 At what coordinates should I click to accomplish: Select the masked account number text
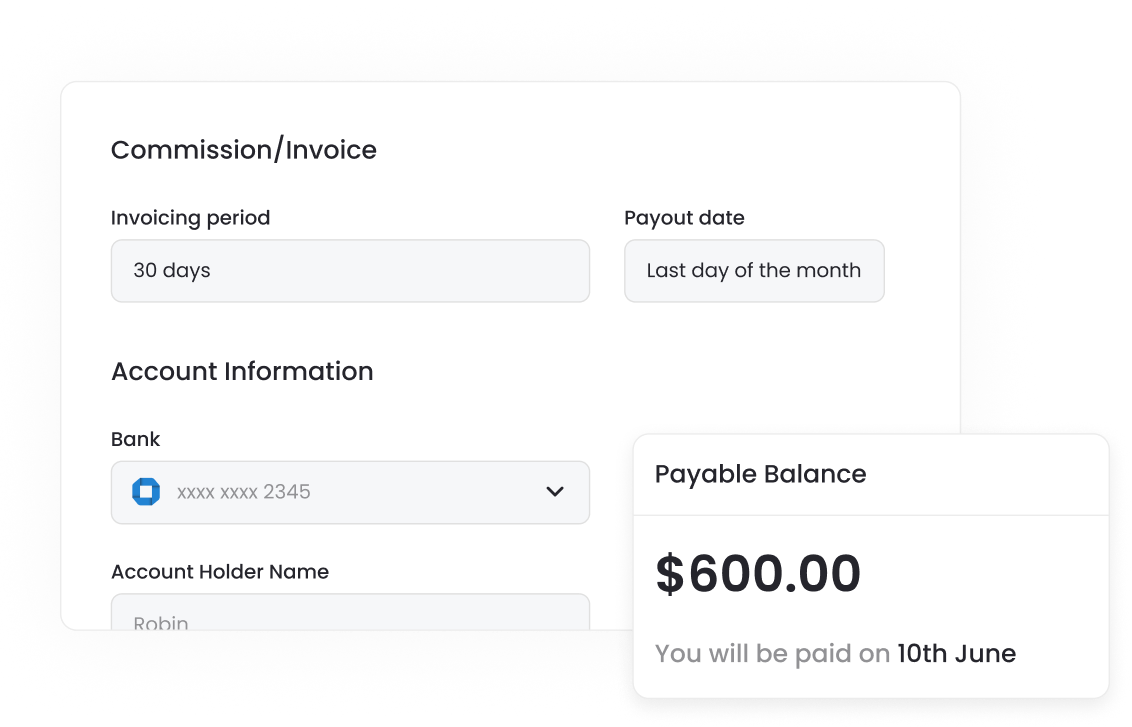pyautogui.click(x=244, y=492)
